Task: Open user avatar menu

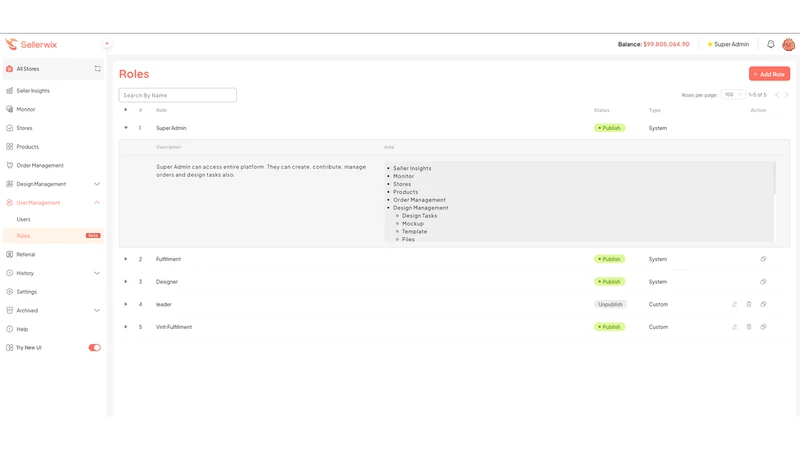Action: pyautogui.click(x=788, y=44)
